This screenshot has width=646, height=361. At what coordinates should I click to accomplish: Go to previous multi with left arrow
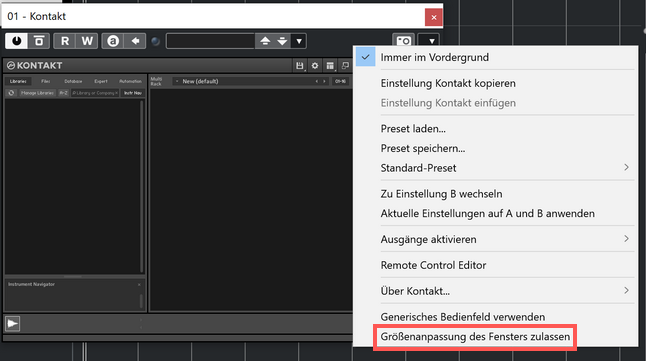(317, 81)
